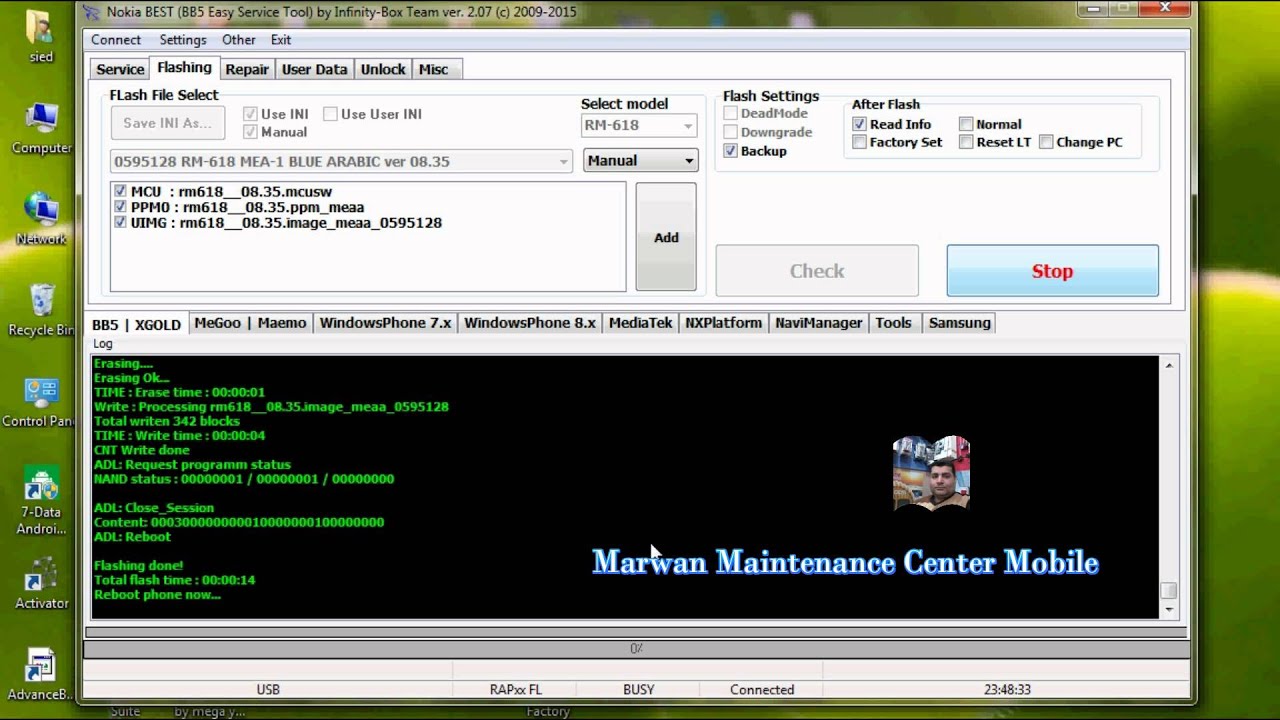Open the Computer desktop icon
The width and height of the screenshot is (1280, 720).
(41, 128)
